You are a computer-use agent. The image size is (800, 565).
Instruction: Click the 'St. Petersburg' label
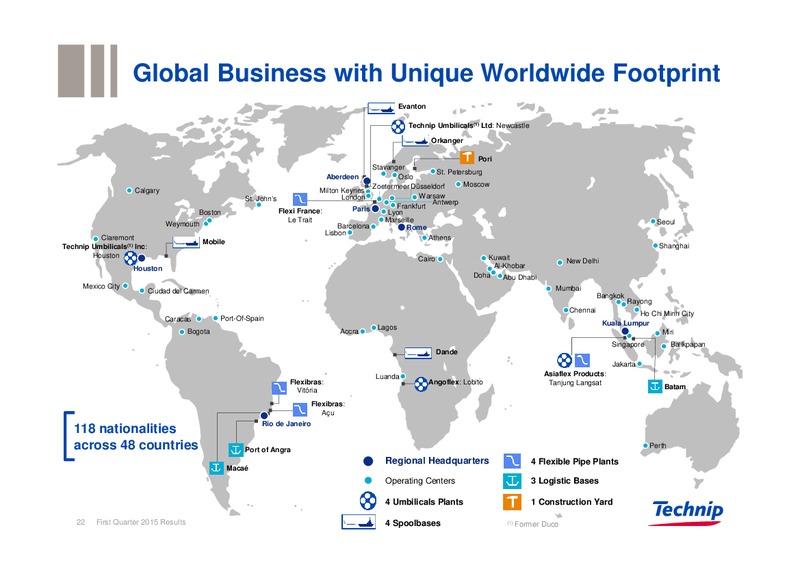(x=459, y=172)
